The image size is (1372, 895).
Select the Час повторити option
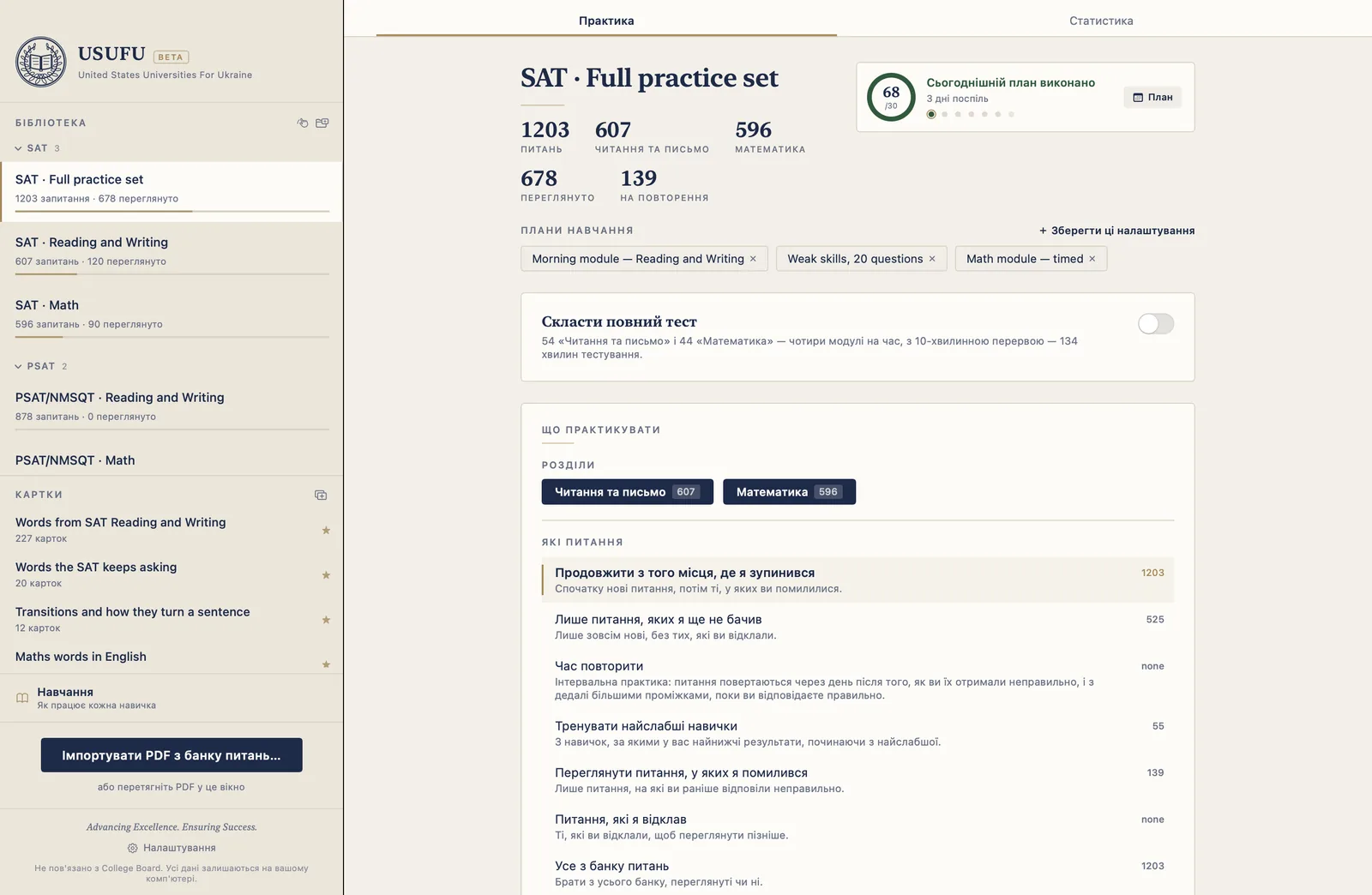(857, 680)
